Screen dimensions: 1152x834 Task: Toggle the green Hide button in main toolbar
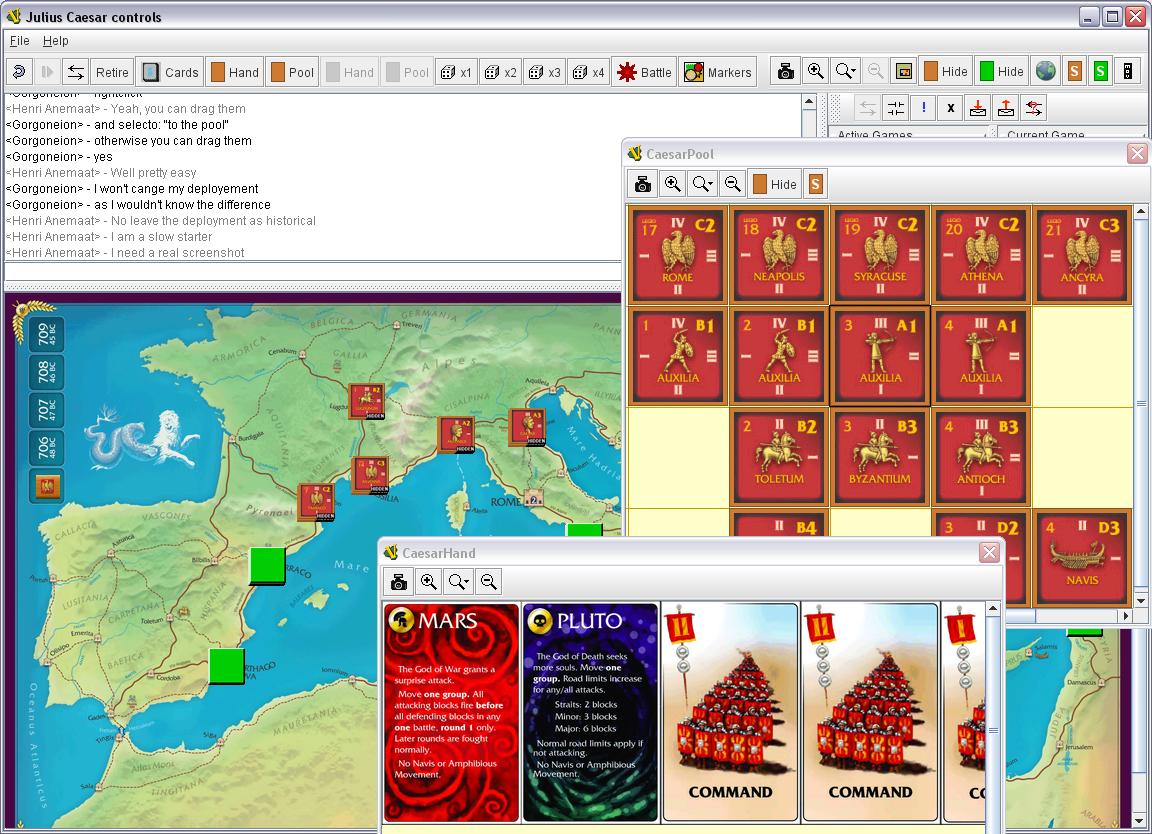[1002, 71]
